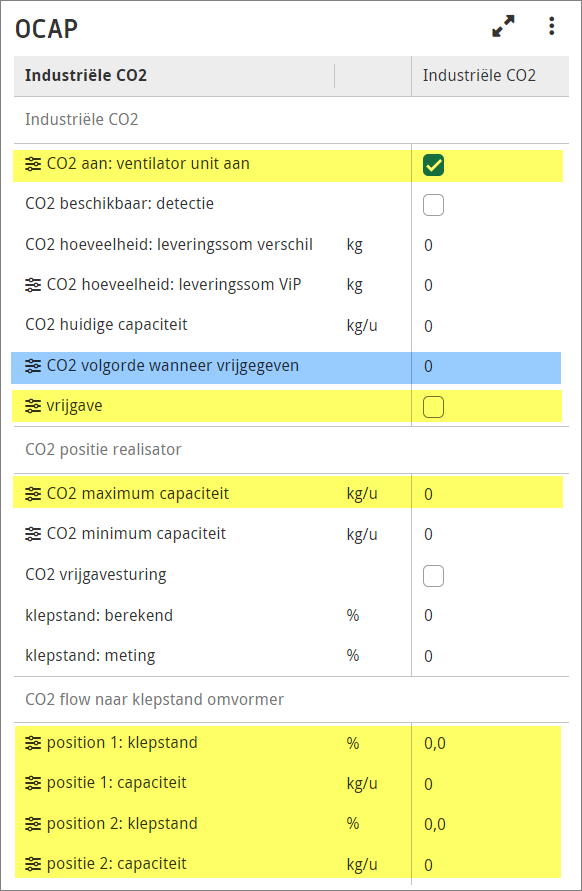The width and height of the screenshot is (582, 891).
Task: Click settings icon beside position 1 klepstand
Action: (33, 743)
